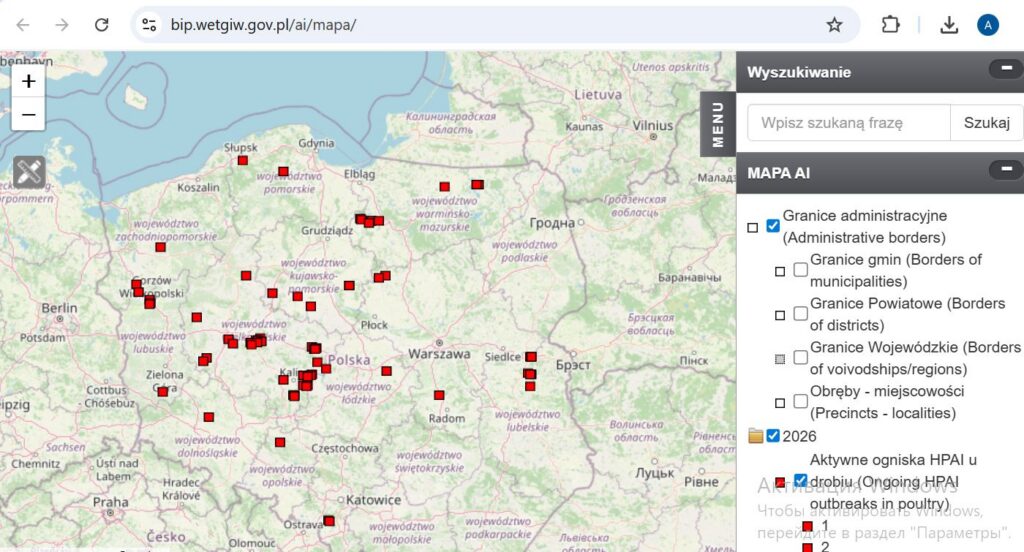The image size is (1024, 552).
Task: Open the browser downloads panel
Action: tap(949, 25)
